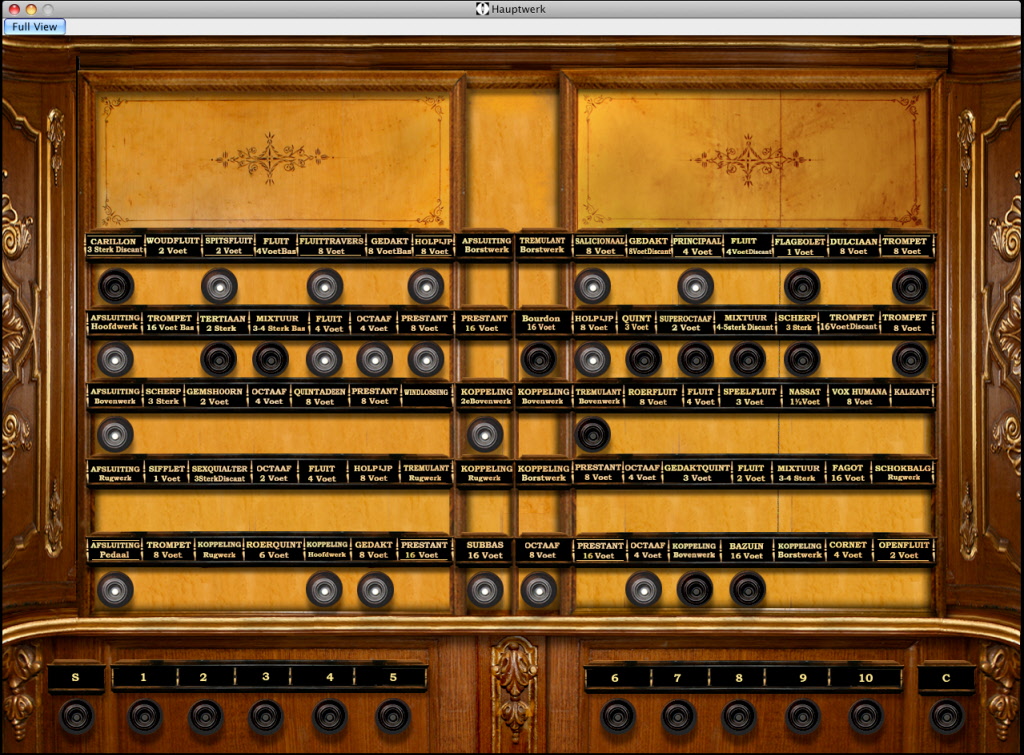Pull the Carillon 3 Sterk Discant knob
1024x755 pixels.
click(x=116, y=286)
